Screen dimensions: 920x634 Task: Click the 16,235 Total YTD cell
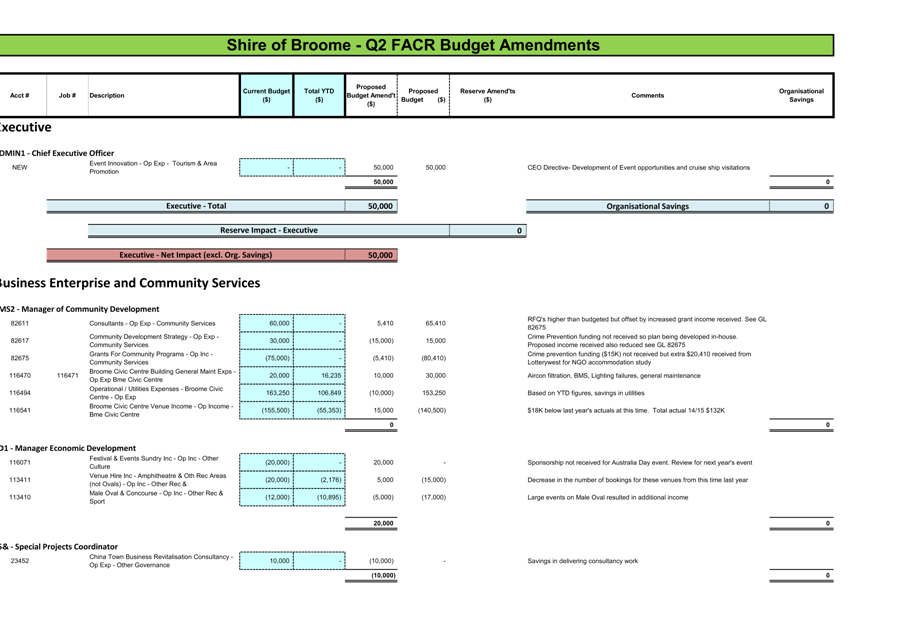(319, 375)
